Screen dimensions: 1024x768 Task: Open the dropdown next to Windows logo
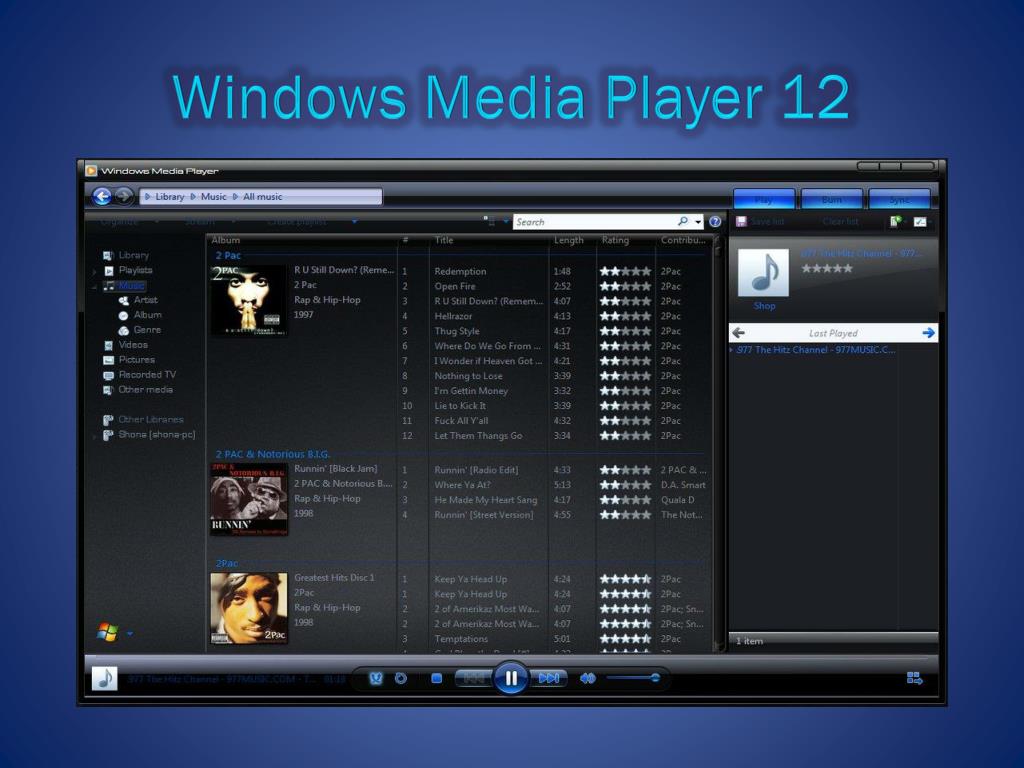pos(130,633)
